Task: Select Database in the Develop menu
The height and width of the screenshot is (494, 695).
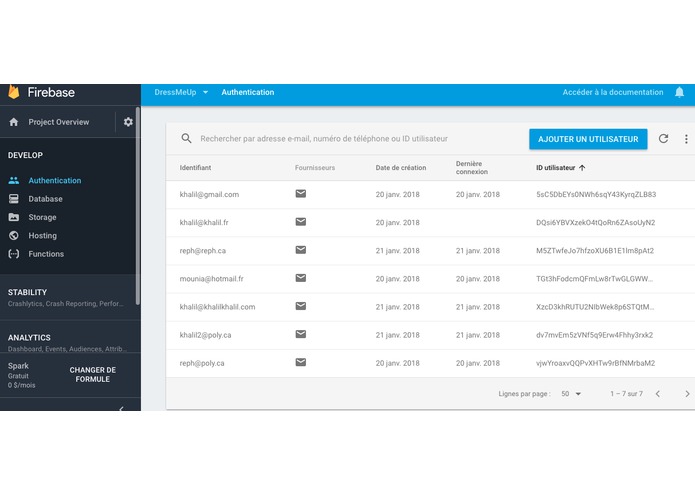Action: point(45,199)
